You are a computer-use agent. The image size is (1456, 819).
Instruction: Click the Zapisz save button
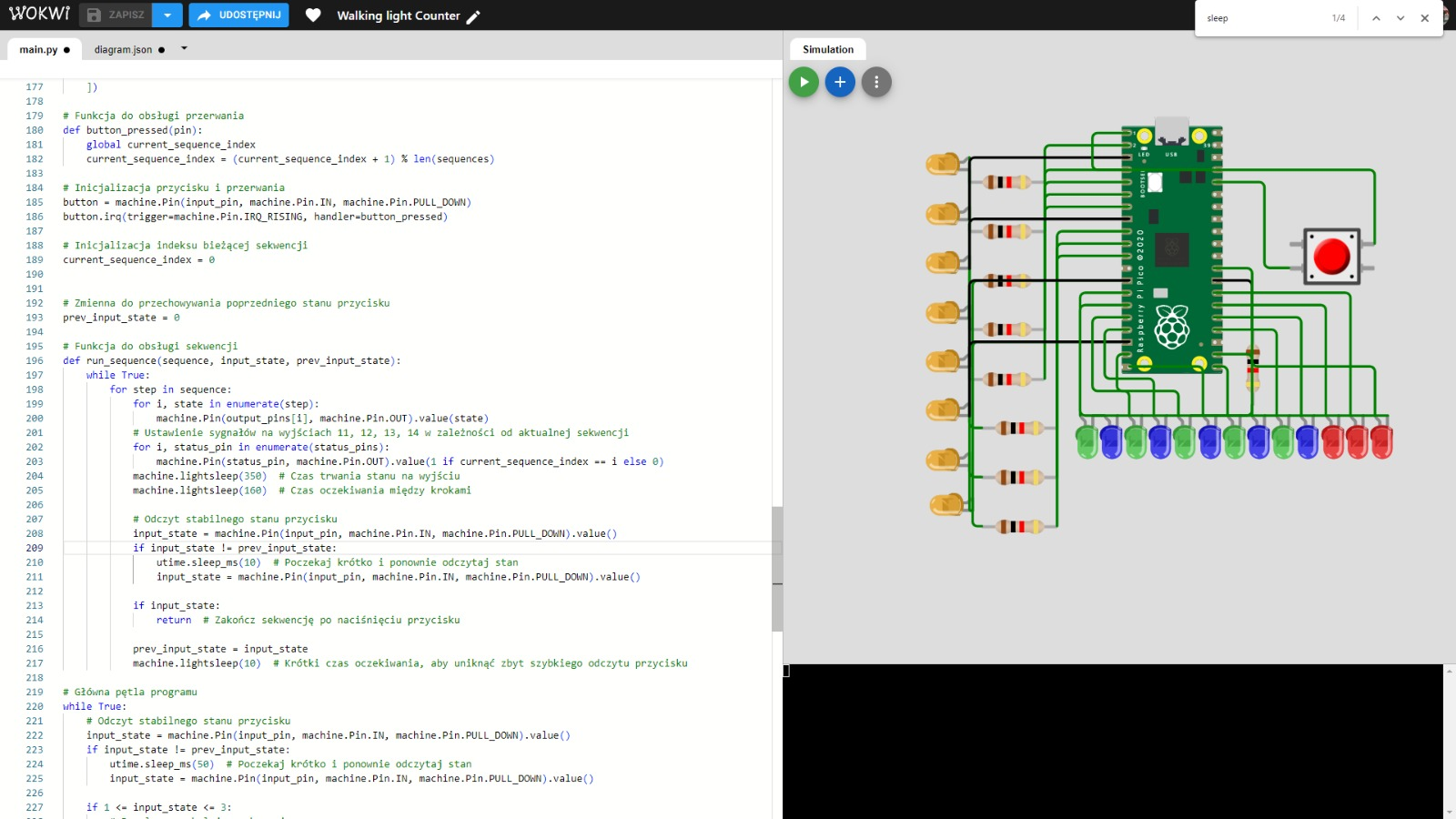click(x=116, y=15)
